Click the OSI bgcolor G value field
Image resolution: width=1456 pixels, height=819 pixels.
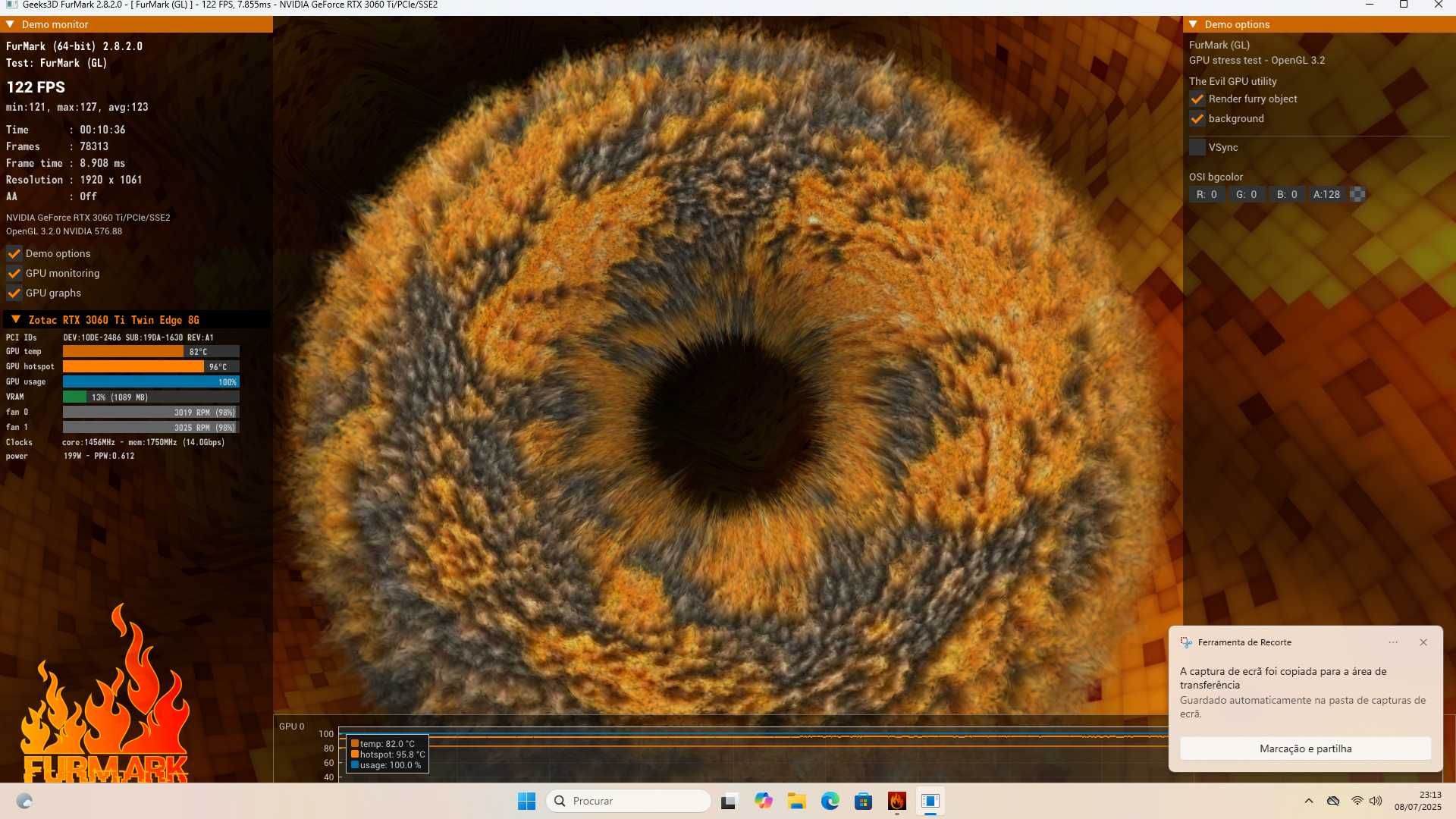click(x=1247, y=194)
